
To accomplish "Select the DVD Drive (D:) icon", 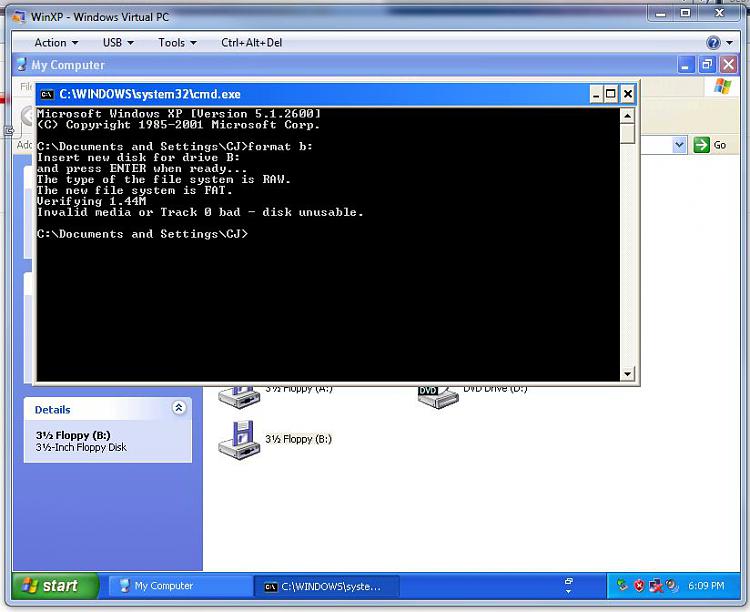I will click(x=438, y=397).
